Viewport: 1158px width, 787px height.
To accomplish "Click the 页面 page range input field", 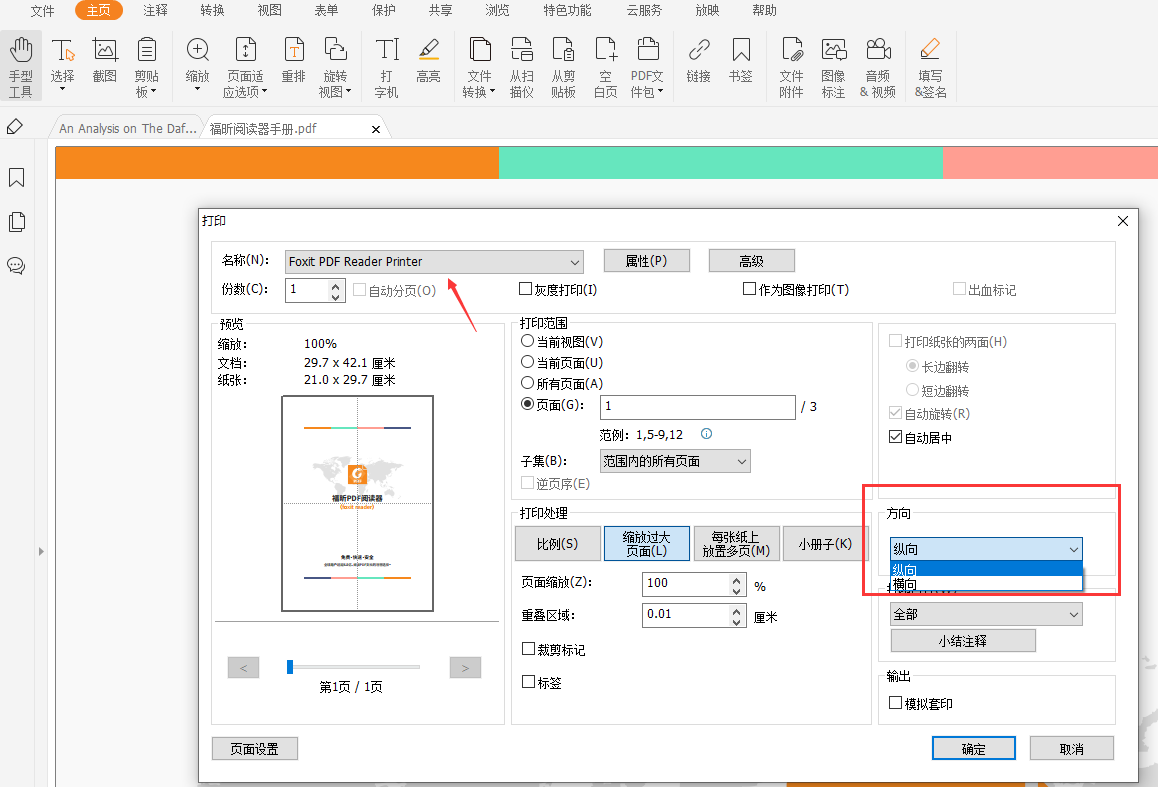I will click(697, 407).
